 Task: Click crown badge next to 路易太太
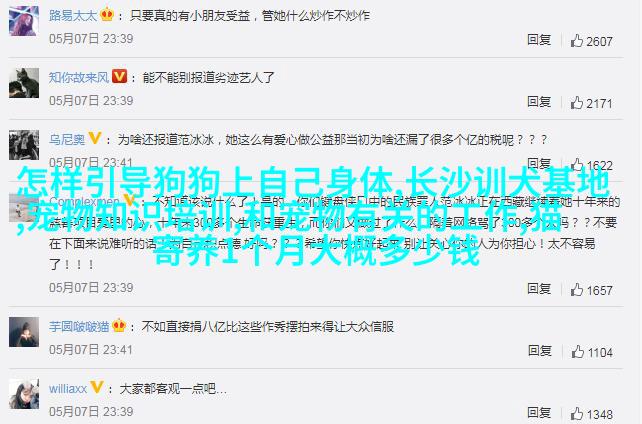click(x=107, y=14)
